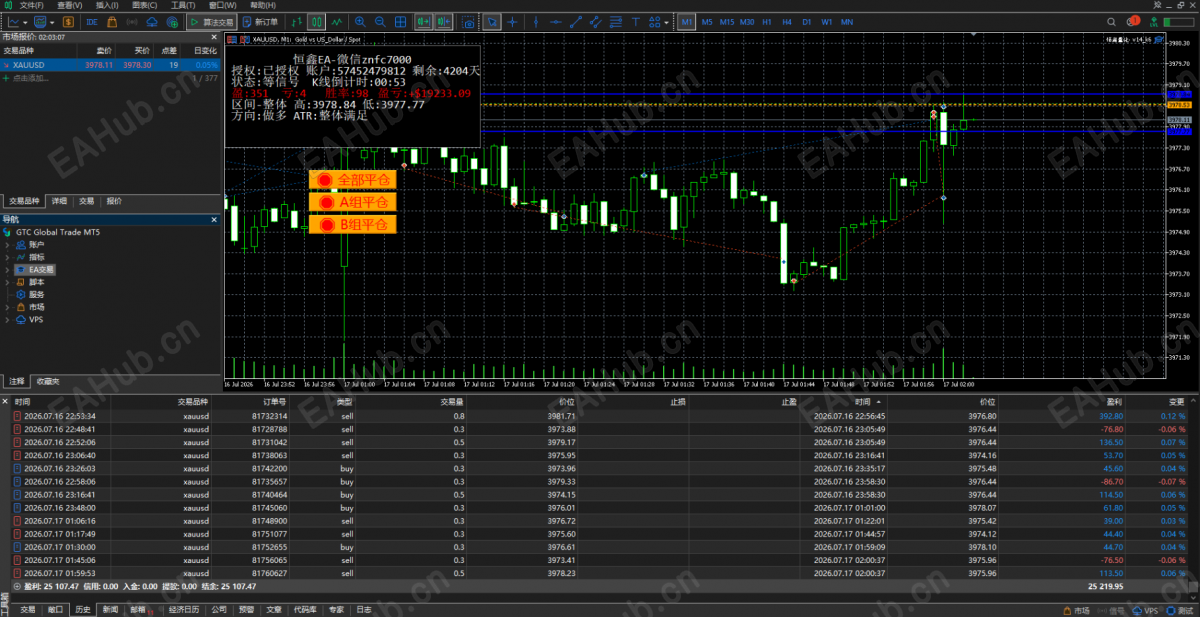Image resolution: width=1200 pixels, height=617 pixels.
Task: Zoom in on the chart
Action: click(x=362, y=21)
